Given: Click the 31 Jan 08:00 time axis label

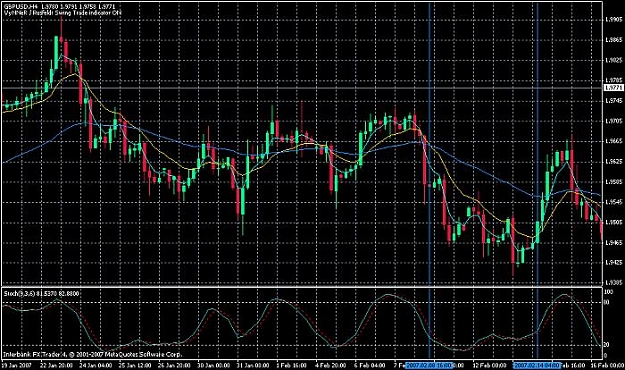Looking at the screenshot, I should [253, 365].
